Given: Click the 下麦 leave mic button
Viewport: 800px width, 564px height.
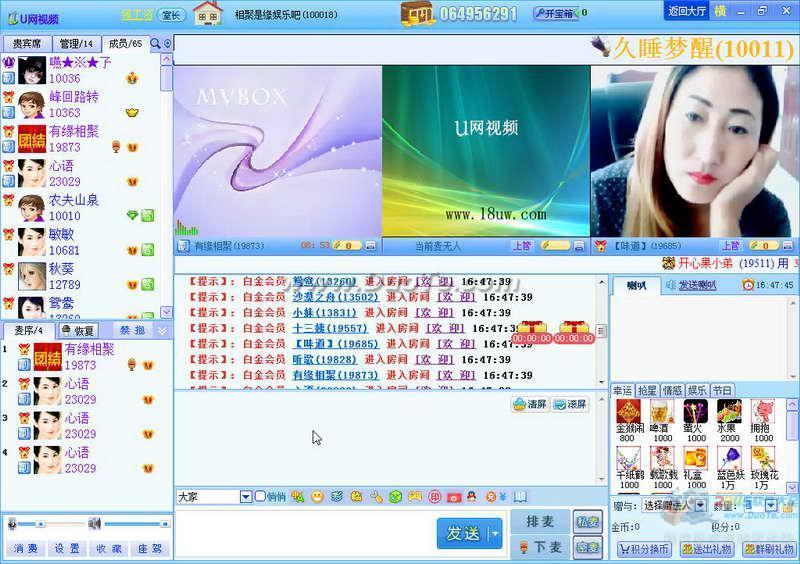Looking at the screenshot, I should coord(540,548).
